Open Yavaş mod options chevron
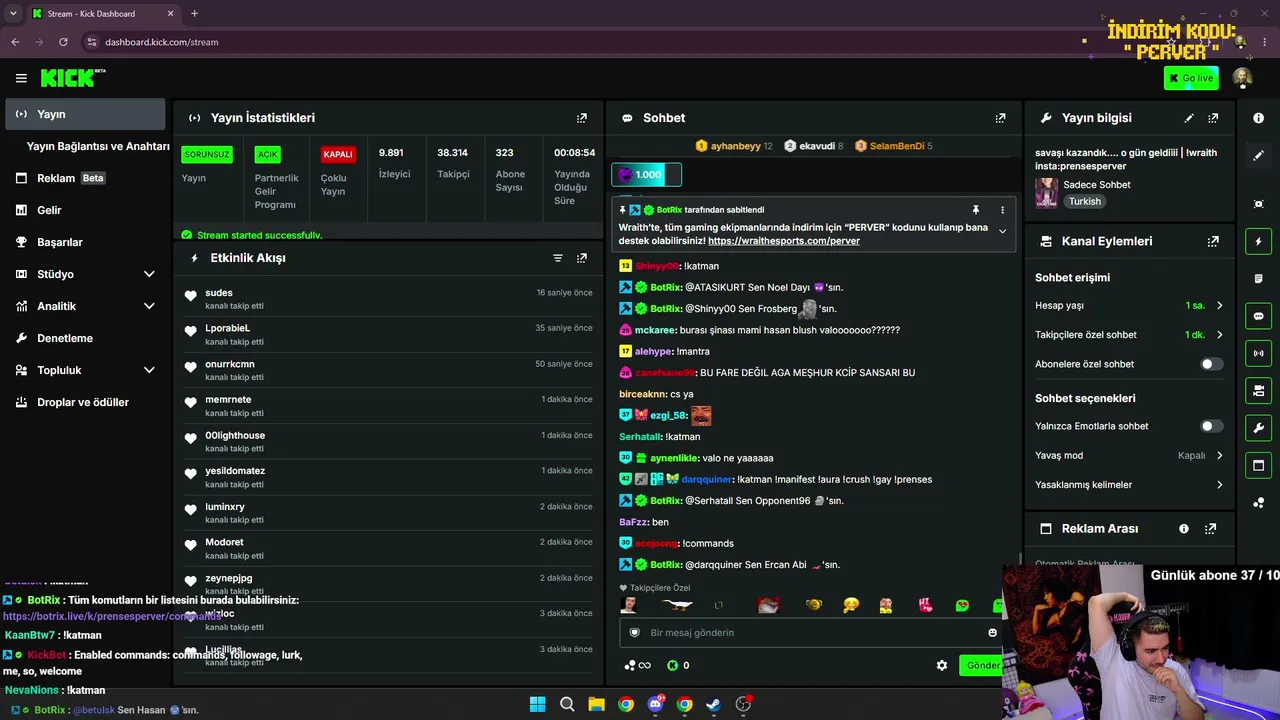This screenshot has height=720, width=1280. coord(1219,456)
